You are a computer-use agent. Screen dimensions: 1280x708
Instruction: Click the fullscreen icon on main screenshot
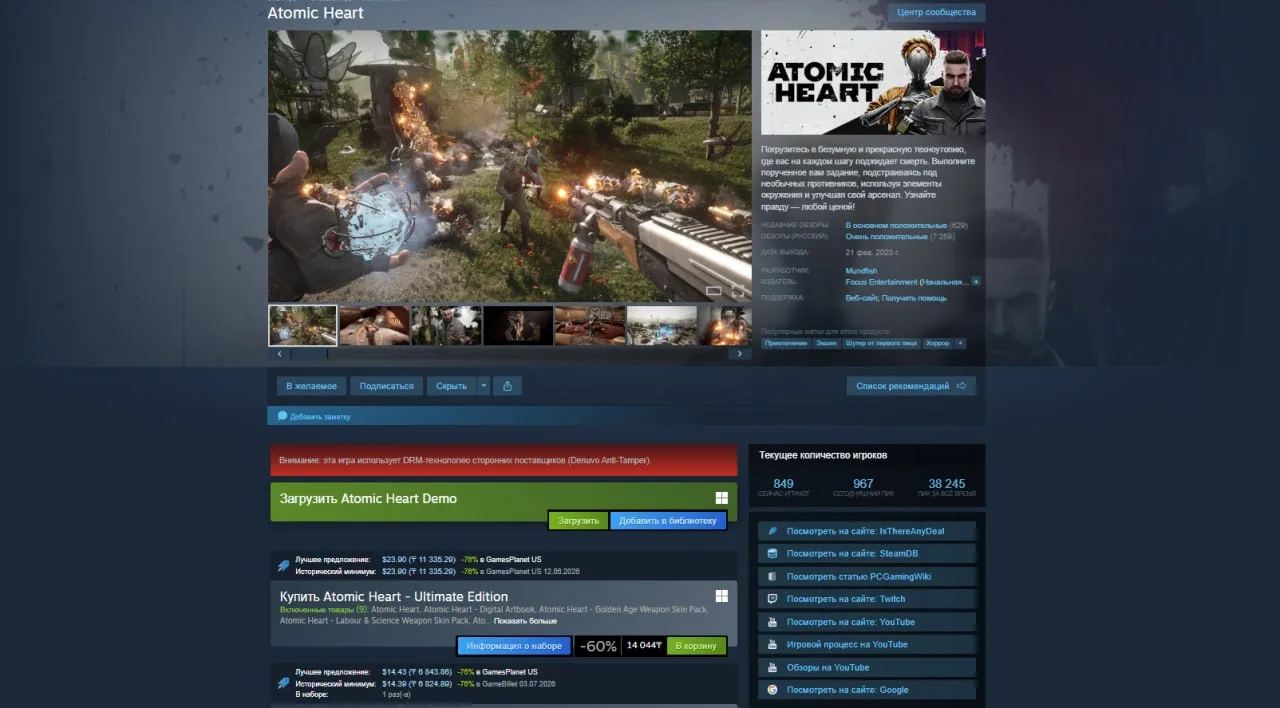tap(738, 291)
